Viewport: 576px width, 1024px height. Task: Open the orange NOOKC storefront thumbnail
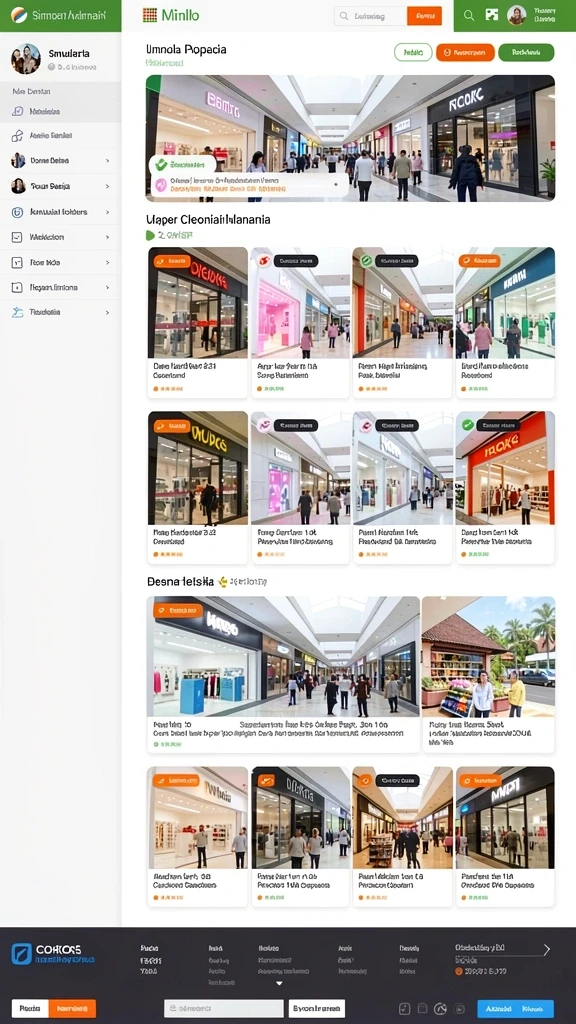pos(505,468)
